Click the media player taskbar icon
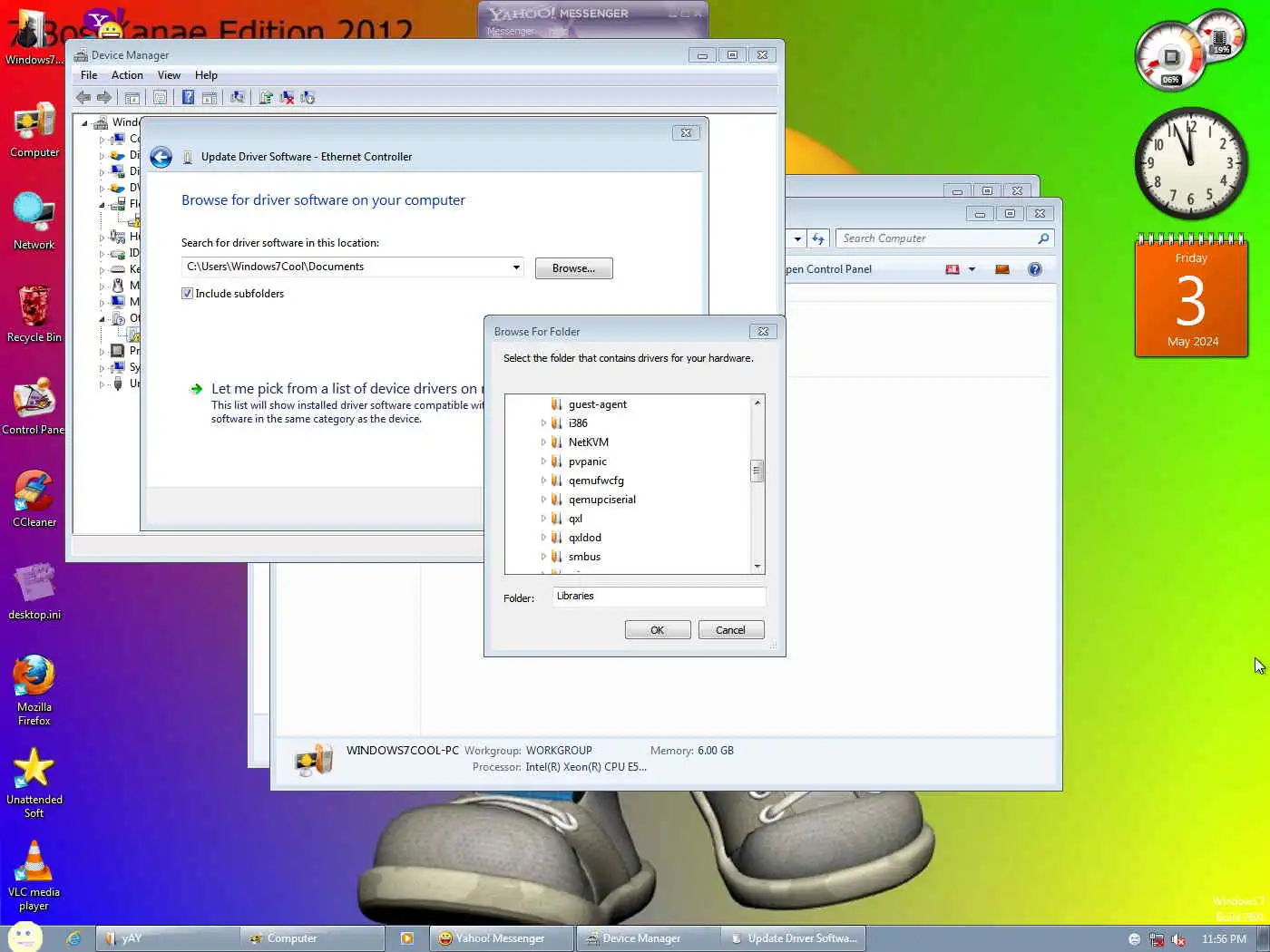1270x952 pixels. [x=407, y=938]
